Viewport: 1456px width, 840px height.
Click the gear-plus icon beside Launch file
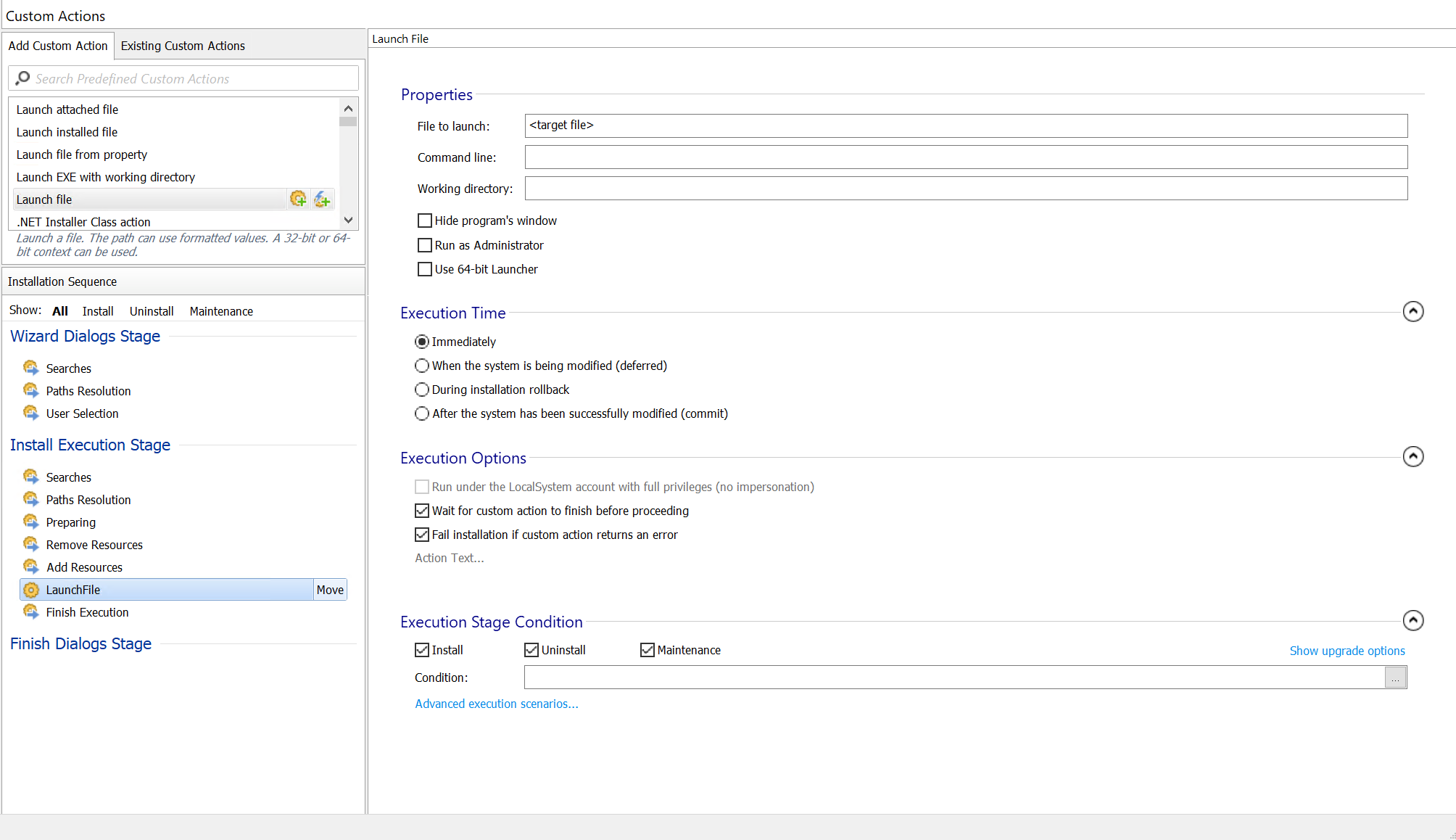click(x=297, y=199)
